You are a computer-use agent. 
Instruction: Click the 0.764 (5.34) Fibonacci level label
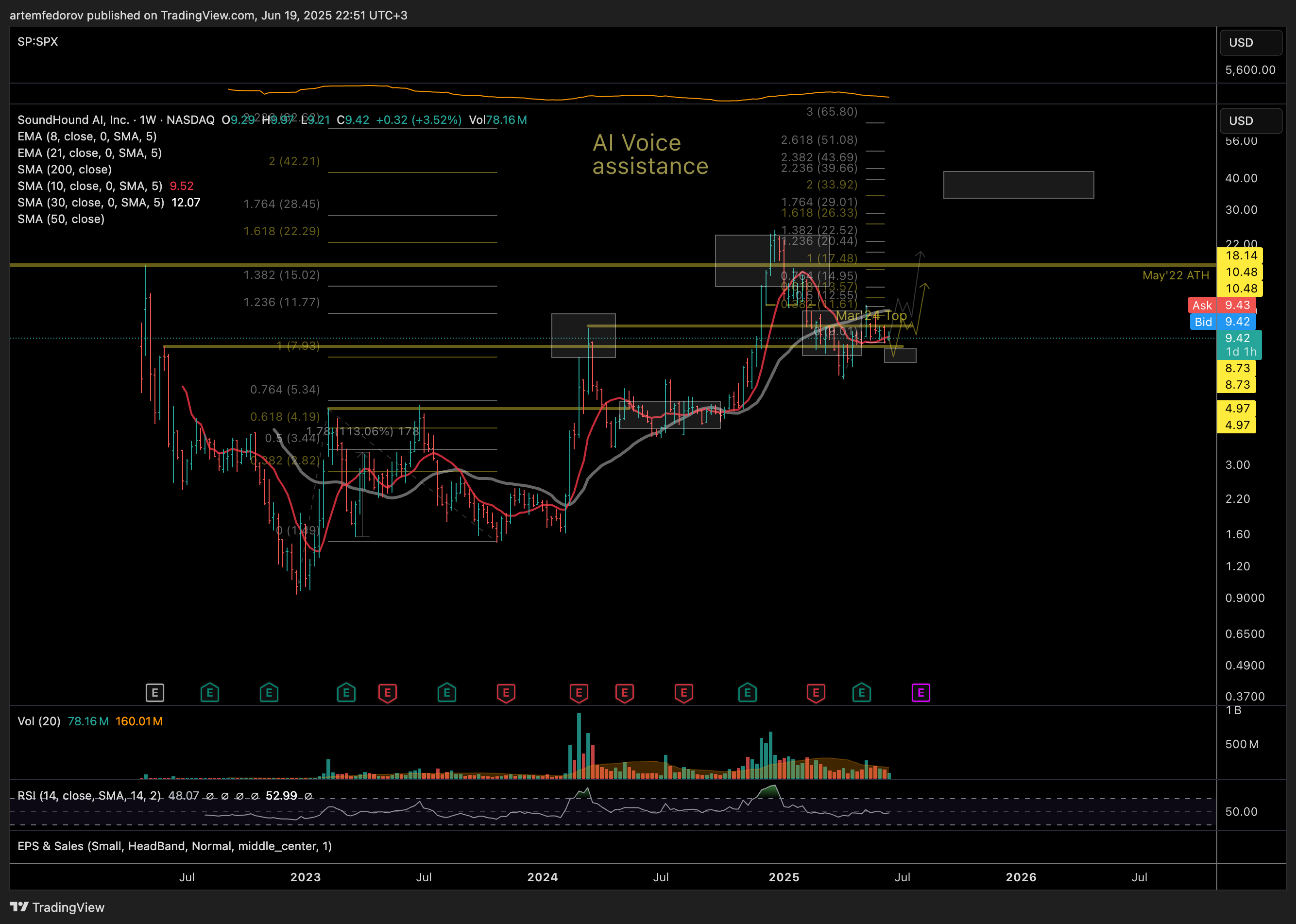pyautogui.click(x=285, y=390)
